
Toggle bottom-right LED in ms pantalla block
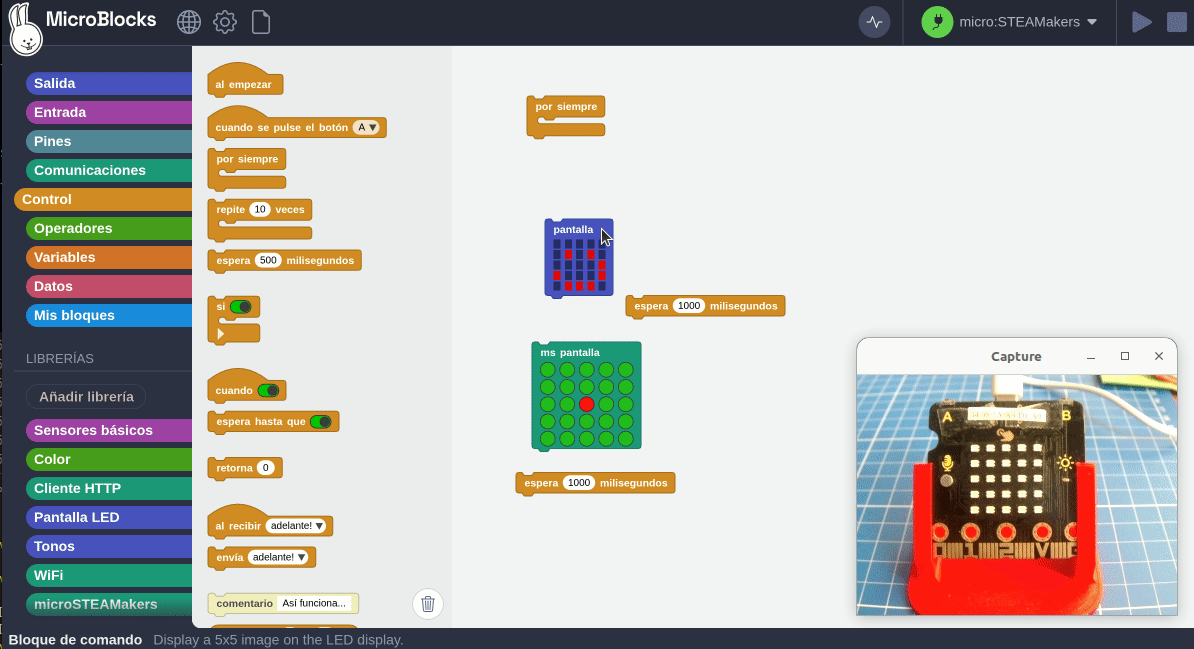(626, 438)
